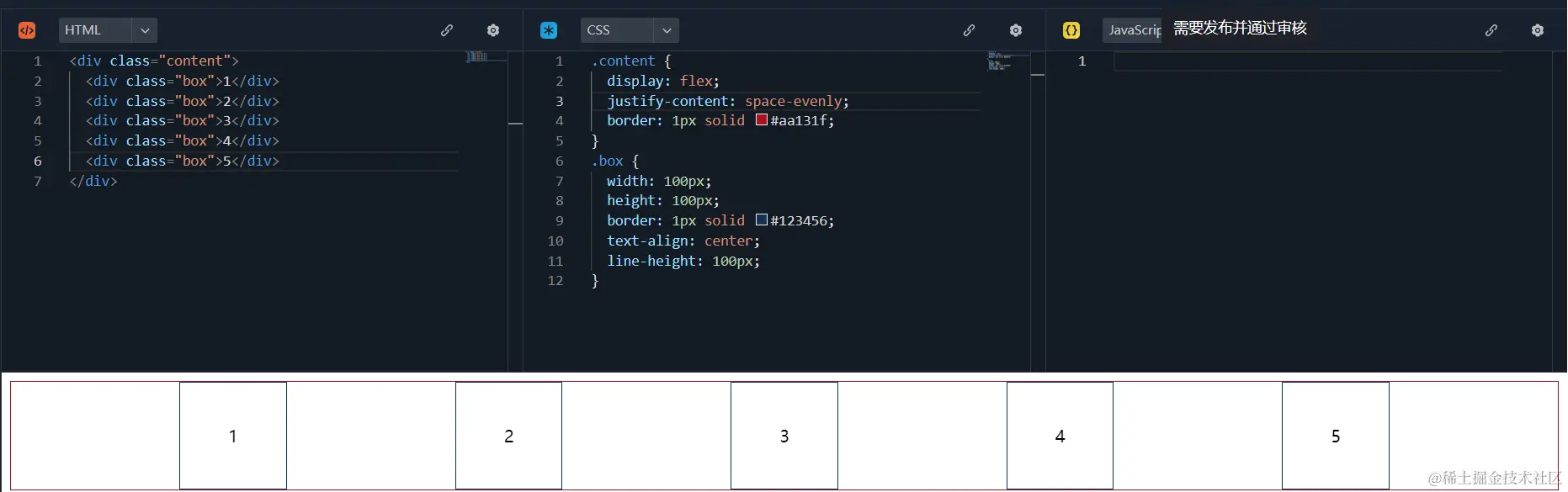Click the #aa131f color swatch
1568x492 pixels.
point(762,120)
